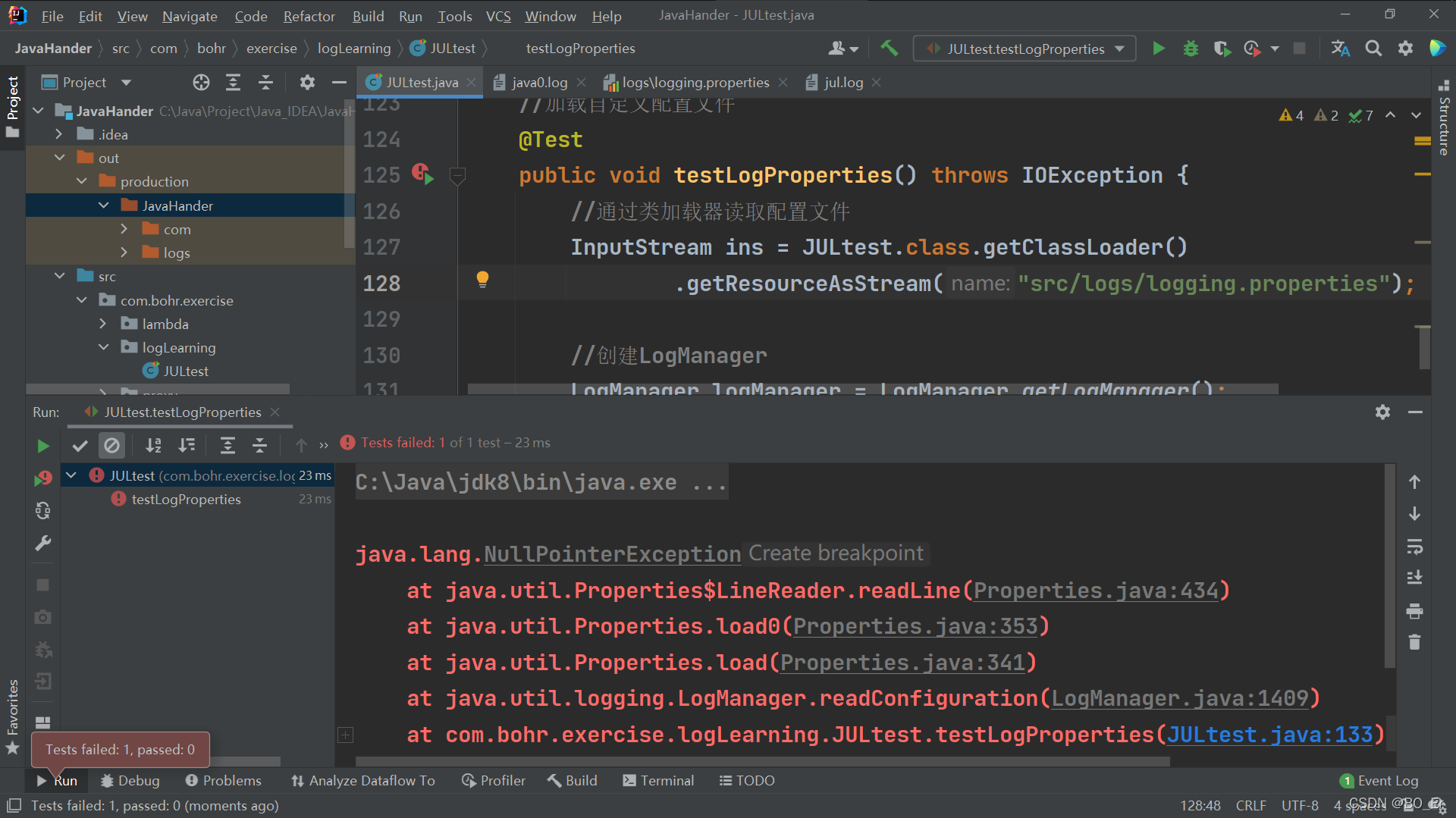
Task: Click the CRLF line separator in status bar
Action: point(1250,806)
